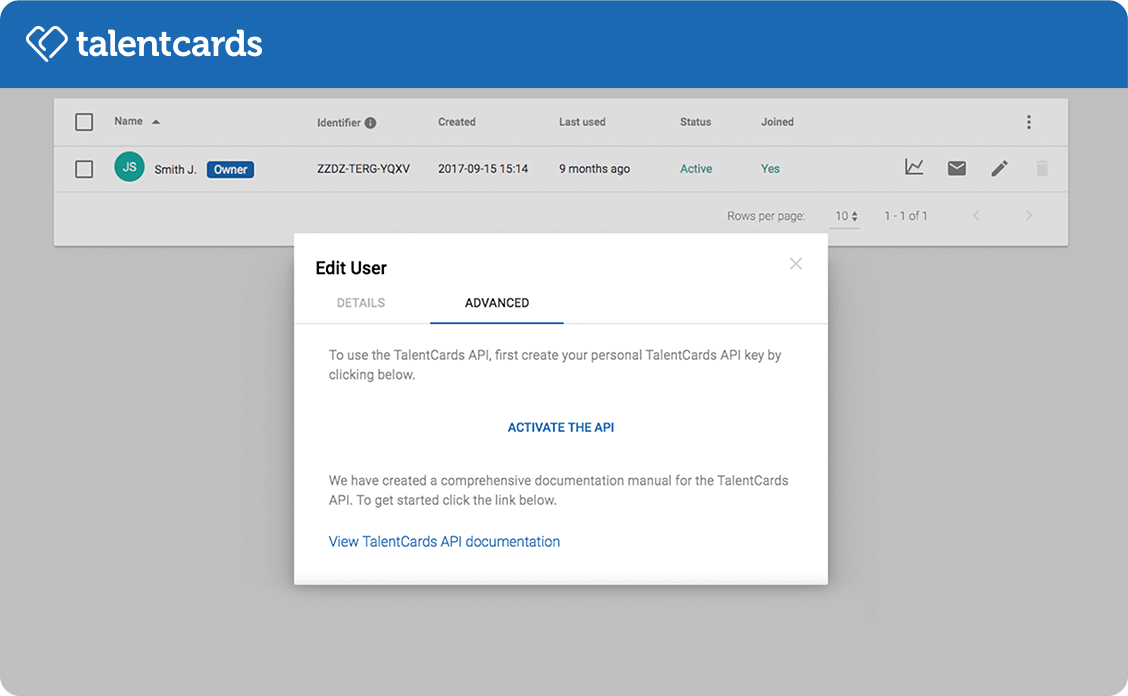Viewport: 1128px width, 696px height.
Task: Click the Identifier column header
Action: pyautogui.click(x=339, y=122)
